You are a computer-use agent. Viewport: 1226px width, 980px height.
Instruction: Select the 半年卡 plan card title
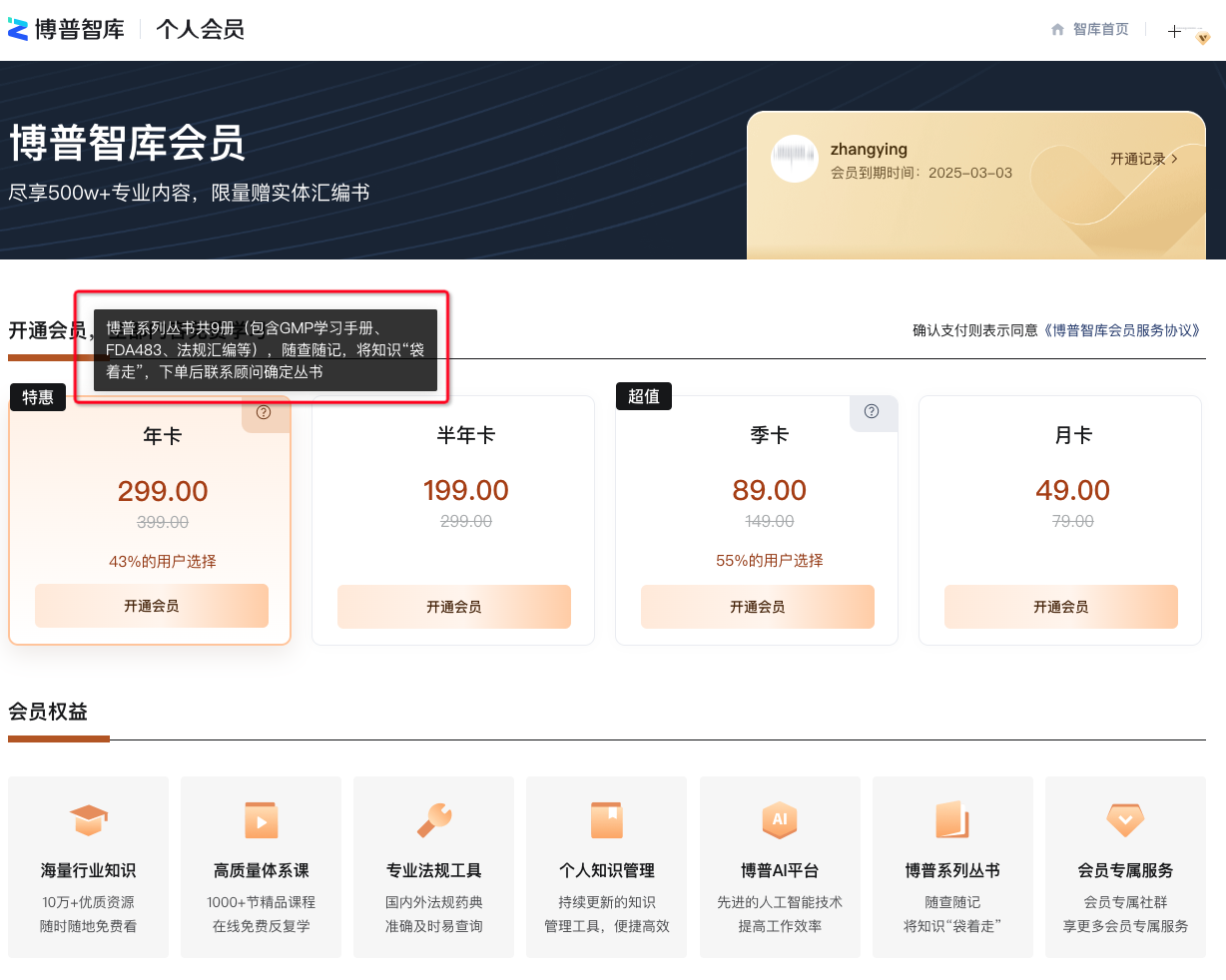pyautogui.click(x=466, y=435)
